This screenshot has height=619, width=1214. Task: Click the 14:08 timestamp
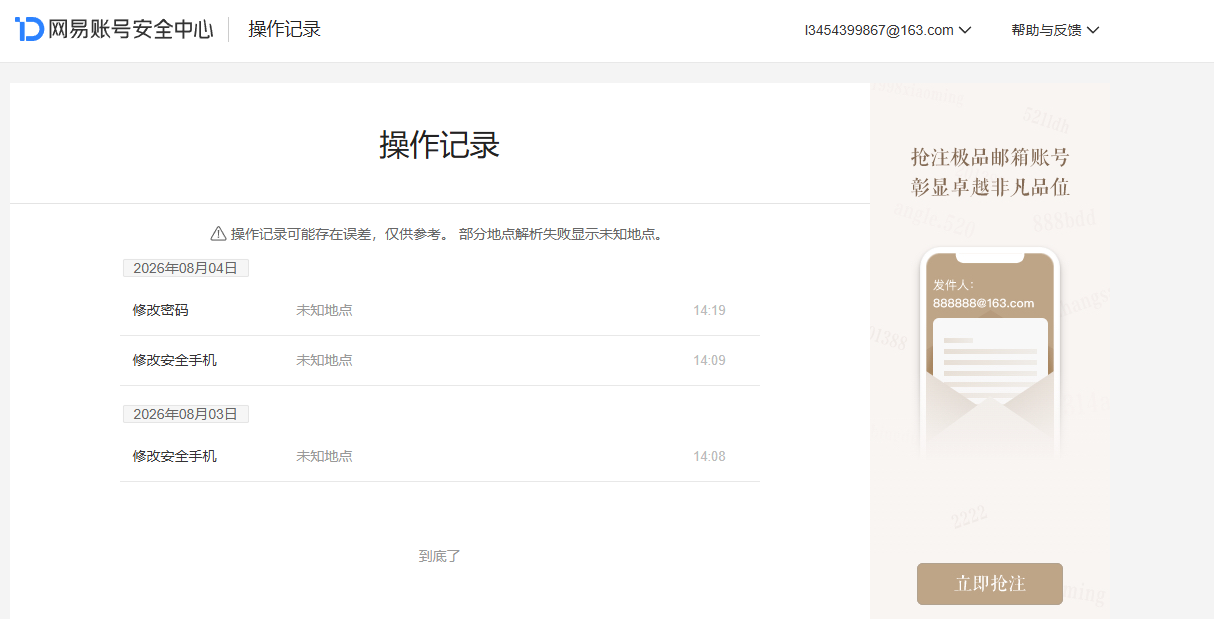coord(709,456)
